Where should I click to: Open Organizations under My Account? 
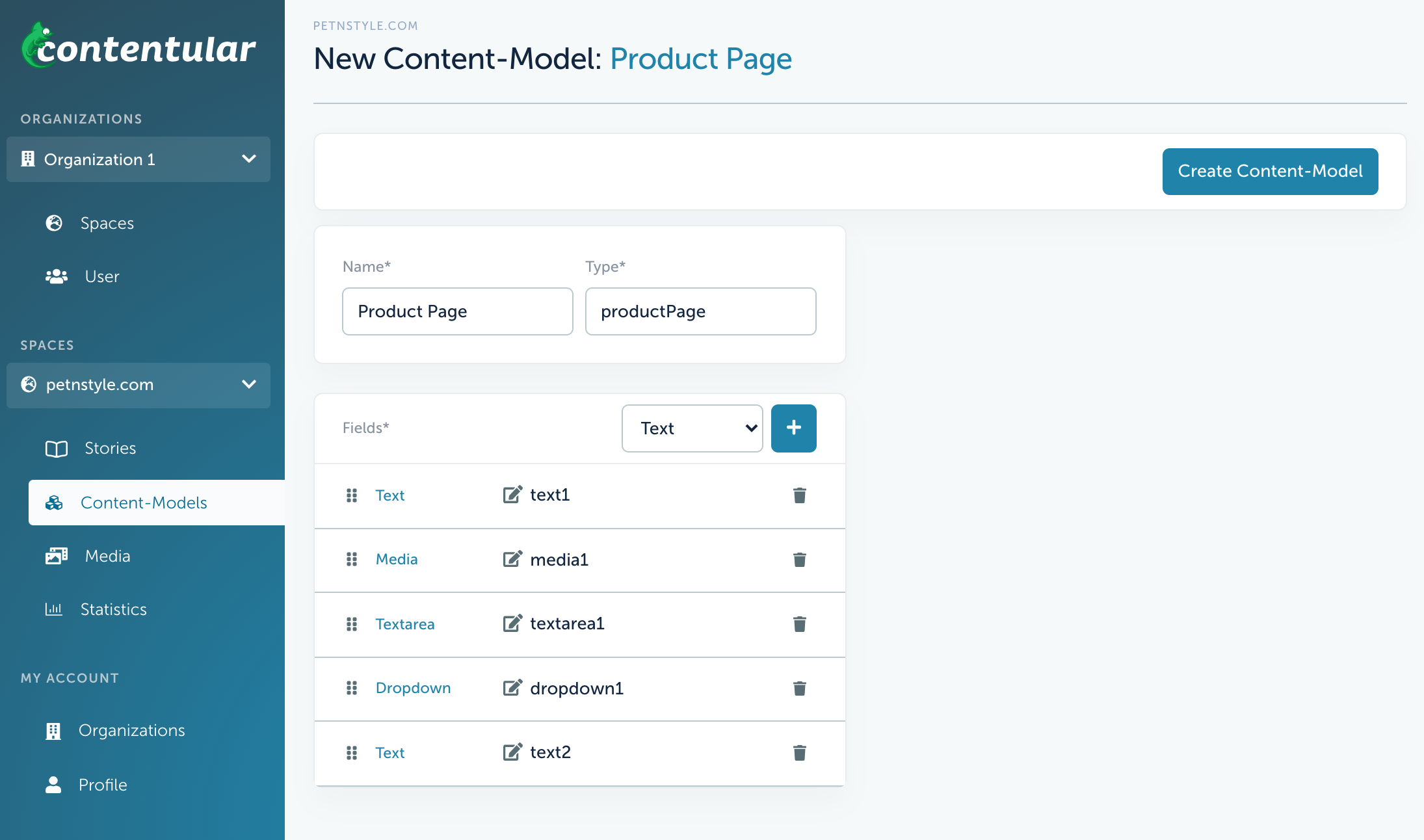(115, 731)
